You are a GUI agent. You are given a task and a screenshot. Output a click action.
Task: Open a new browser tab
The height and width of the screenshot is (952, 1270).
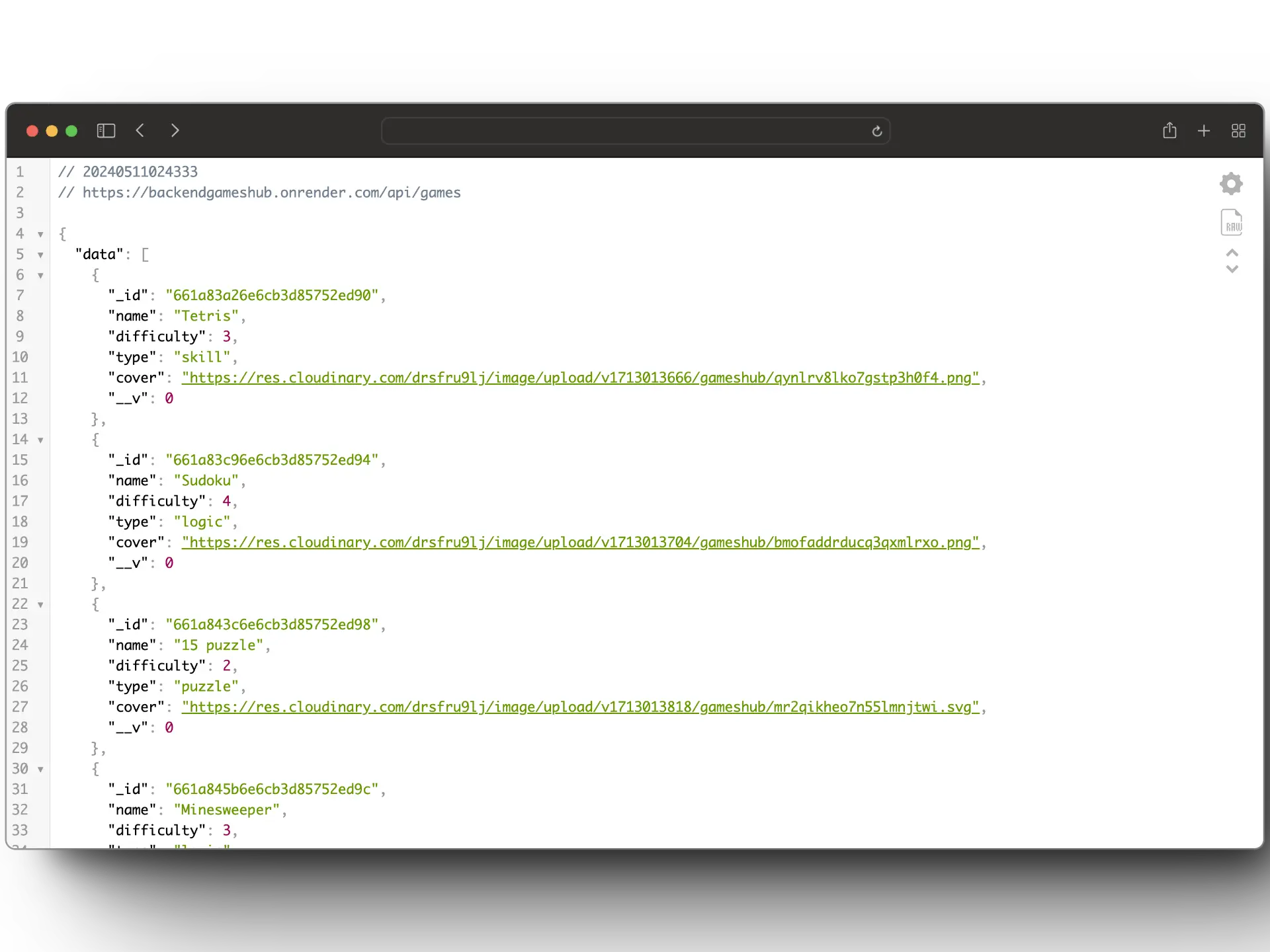tap(1203, 130)
